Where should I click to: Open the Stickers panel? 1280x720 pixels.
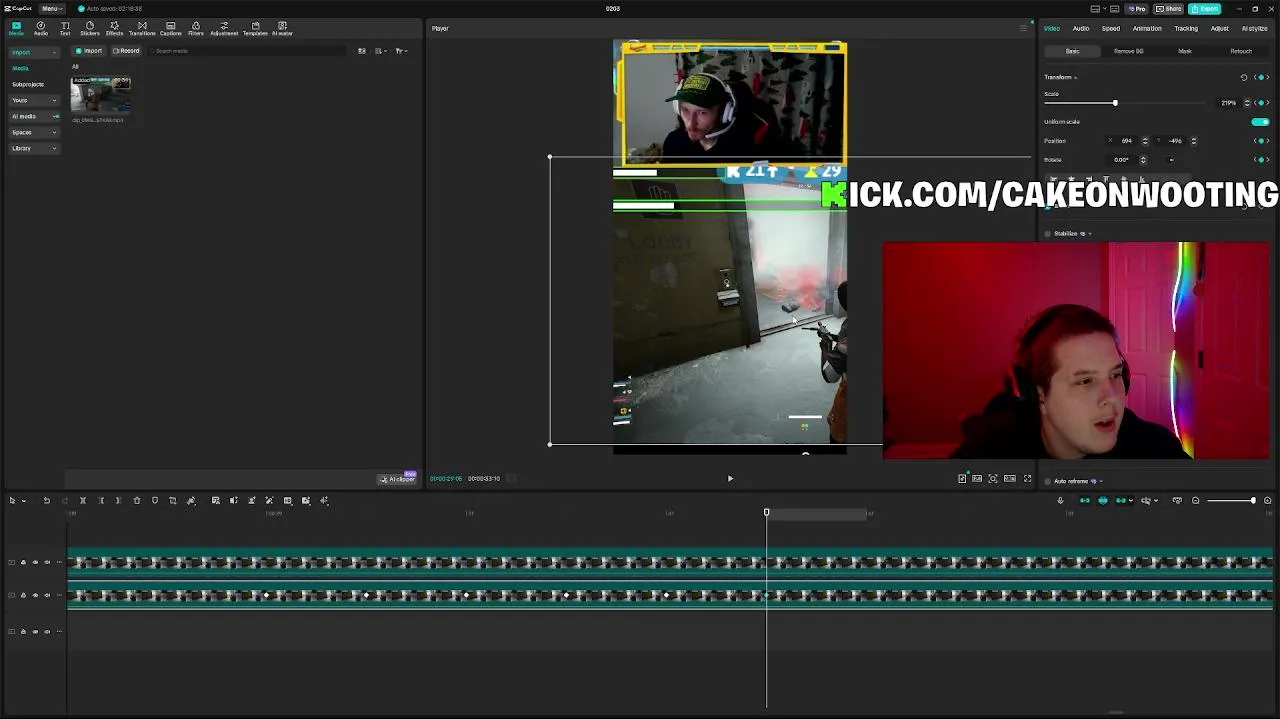point(90,28)
